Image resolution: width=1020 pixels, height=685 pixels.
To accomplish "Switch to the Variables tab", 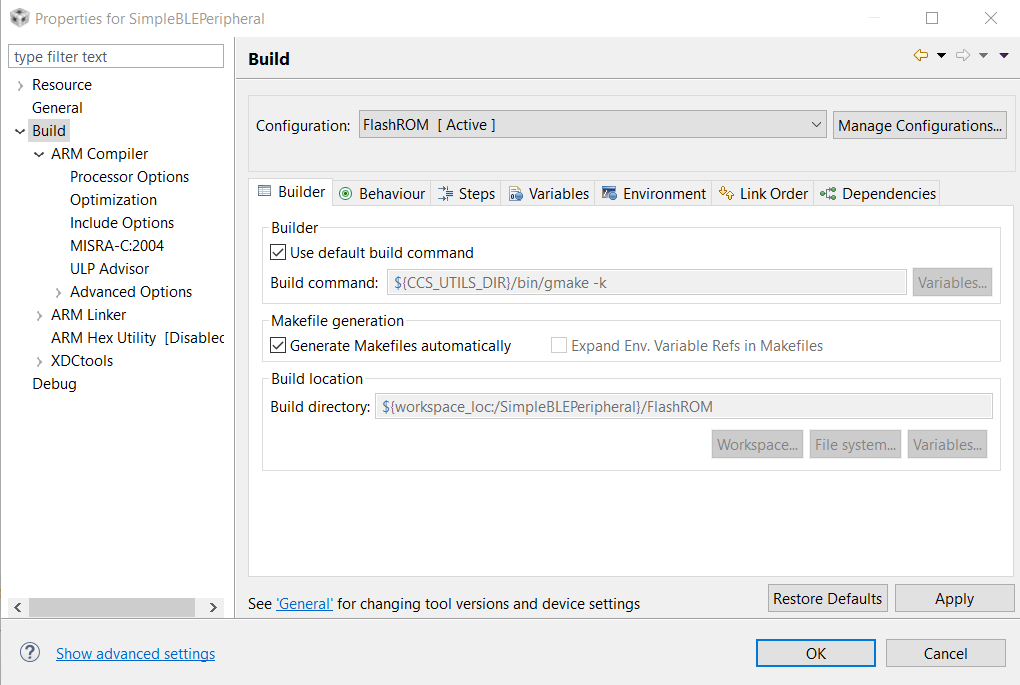I will [x=548, y=194].
